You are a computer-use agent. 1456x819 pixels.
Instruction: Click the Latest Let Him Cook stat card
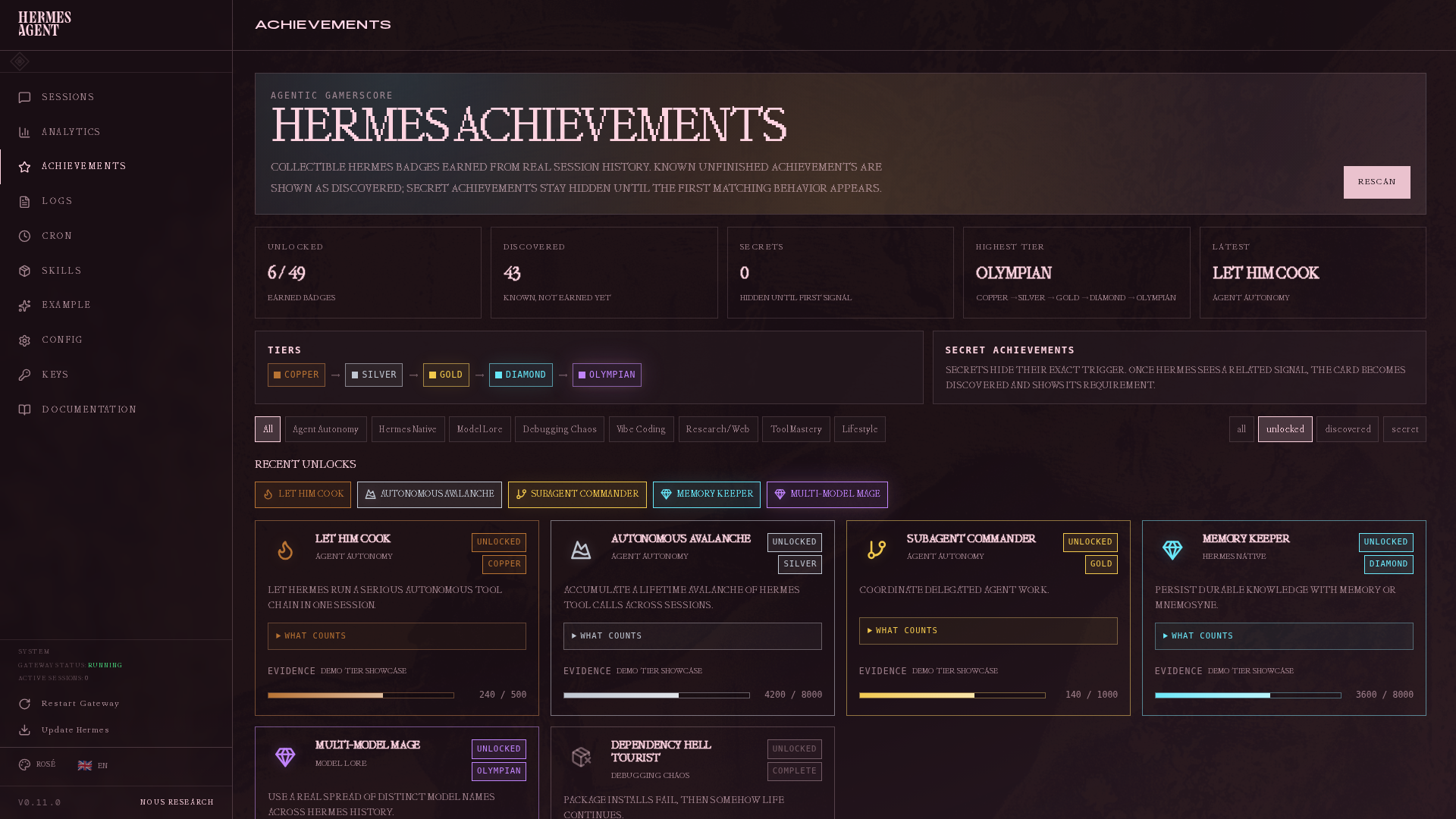coord(1313,272)
